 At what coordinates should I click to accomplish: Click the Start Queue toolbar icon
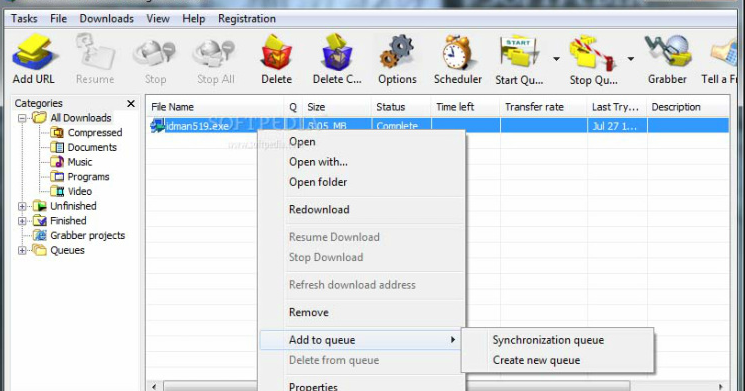point(519,51)
